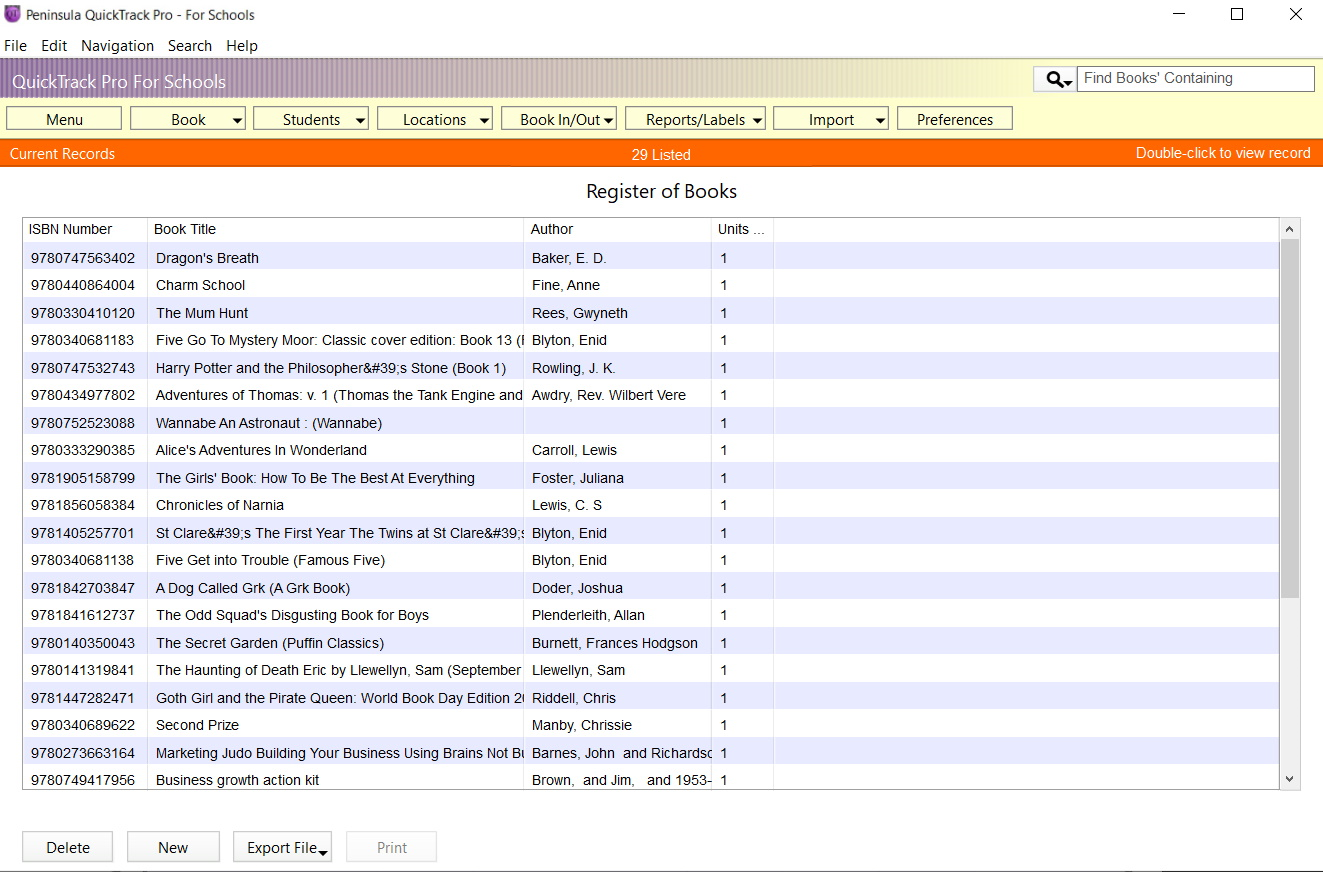Sort by Book Title column header
The height and width of the screenshot is (872, 1323).
point(336,229)
